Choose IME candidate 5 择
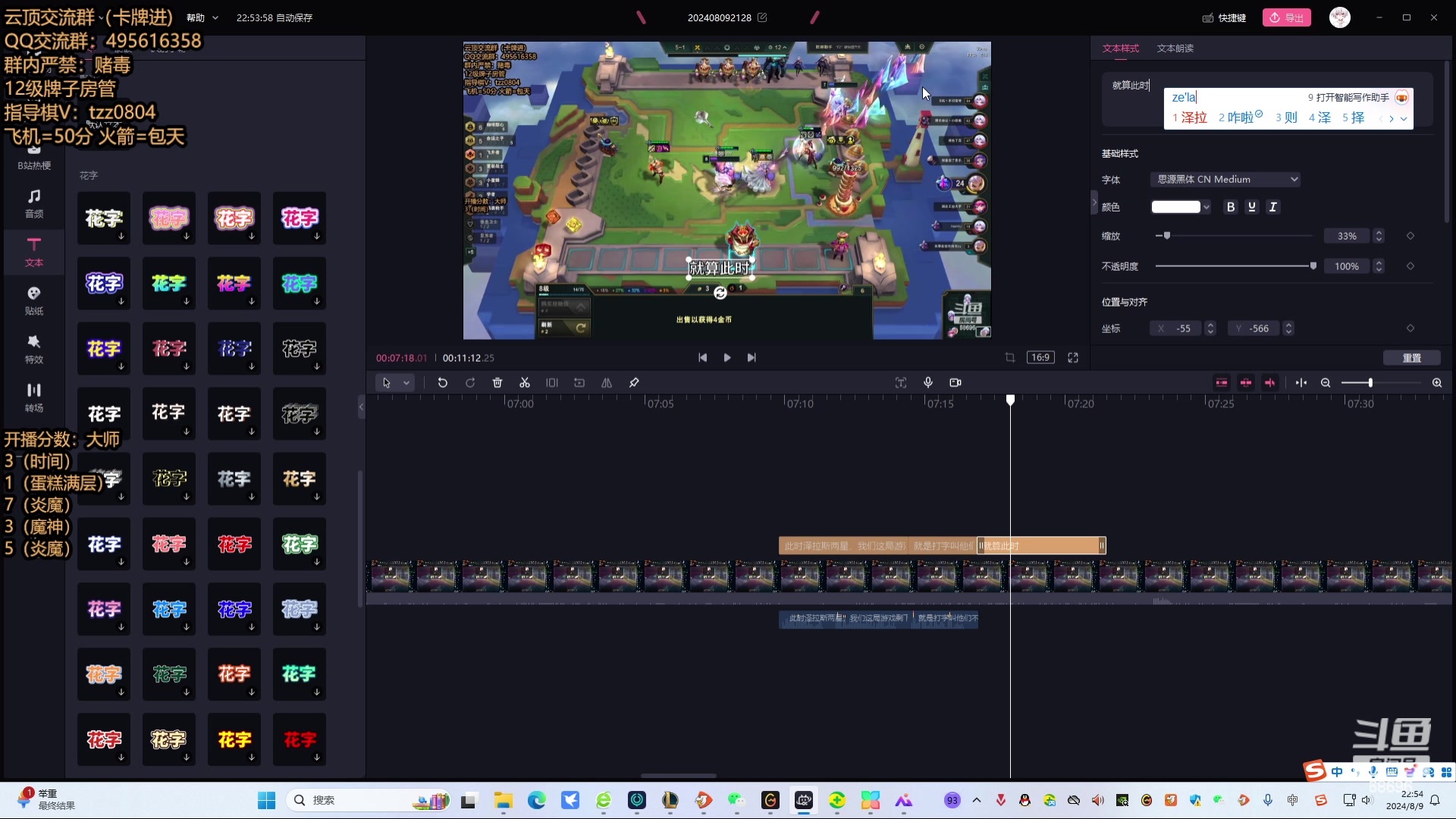The height and width of the screenshot is (819, 1456). point(1353,118)
